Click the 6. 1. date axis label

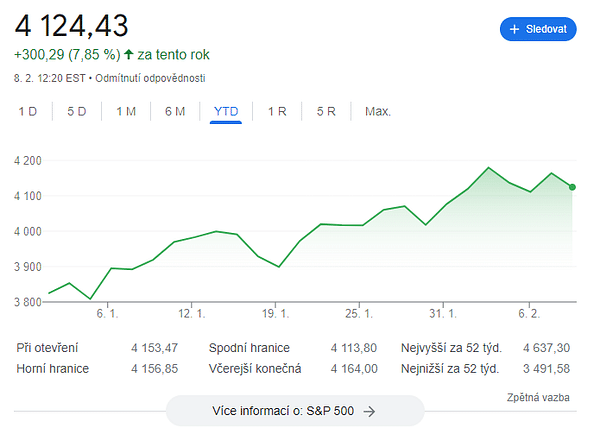pos(107,314)
